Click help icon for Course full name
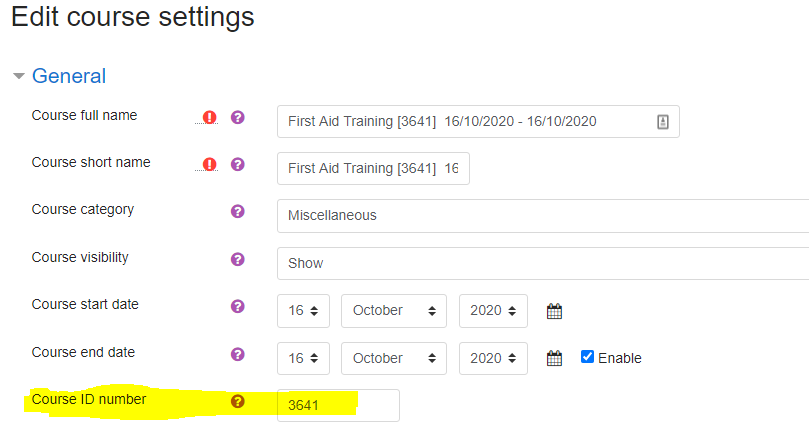The height and width of the screenshot is (430, 809). 238,118
